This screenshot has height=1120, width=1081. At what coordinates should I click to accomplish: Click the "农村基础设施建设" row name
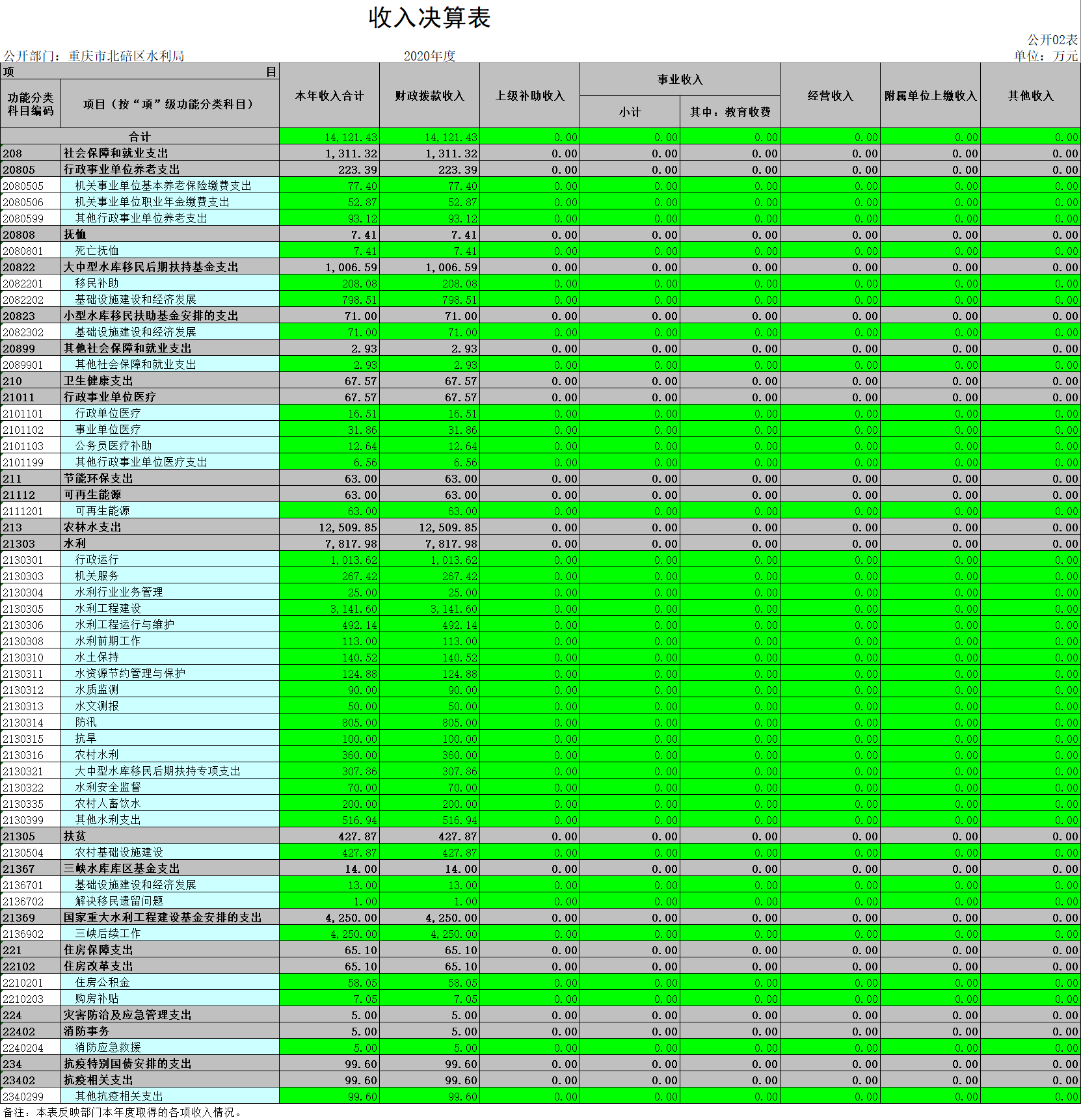(x=119, y=852)
